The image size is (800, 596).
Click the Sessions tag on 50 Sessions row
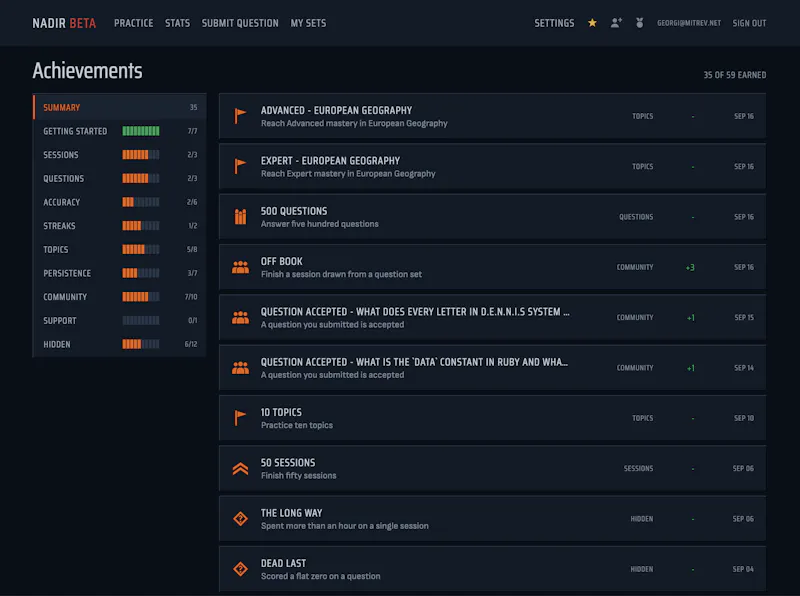pyautogui.click(x=638, y=468)
